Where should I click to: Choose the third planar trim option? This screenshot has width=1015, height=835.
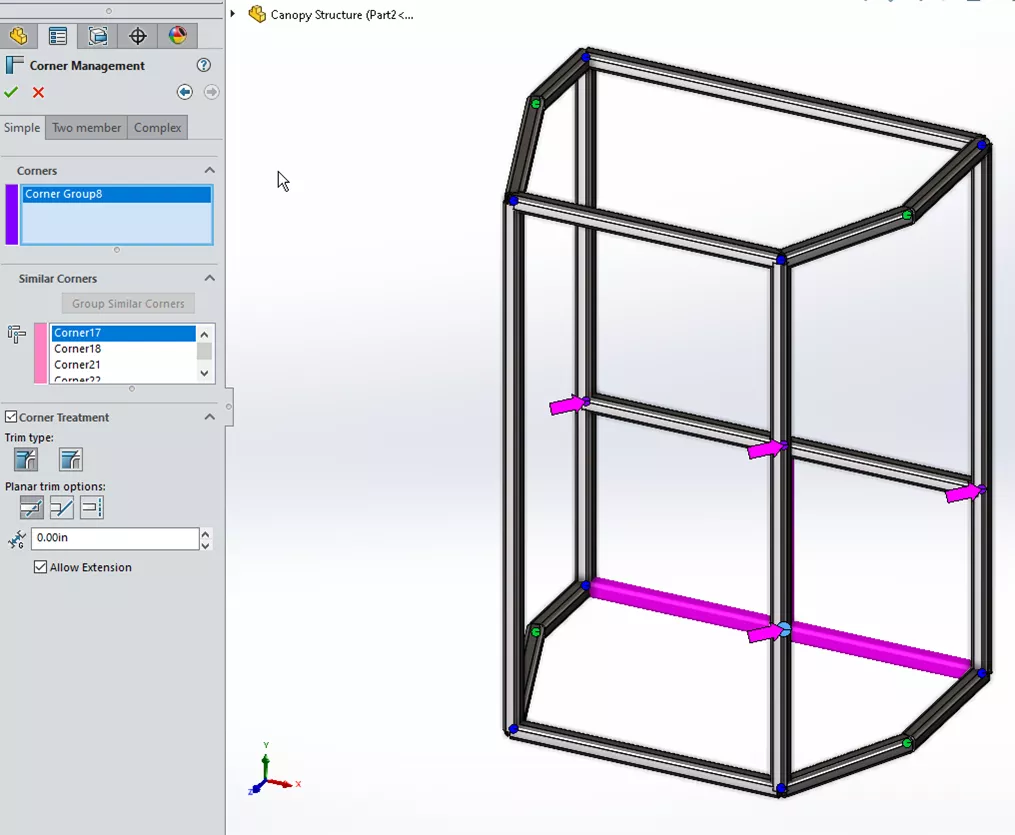pyautogui.click(x=92, y=508)
